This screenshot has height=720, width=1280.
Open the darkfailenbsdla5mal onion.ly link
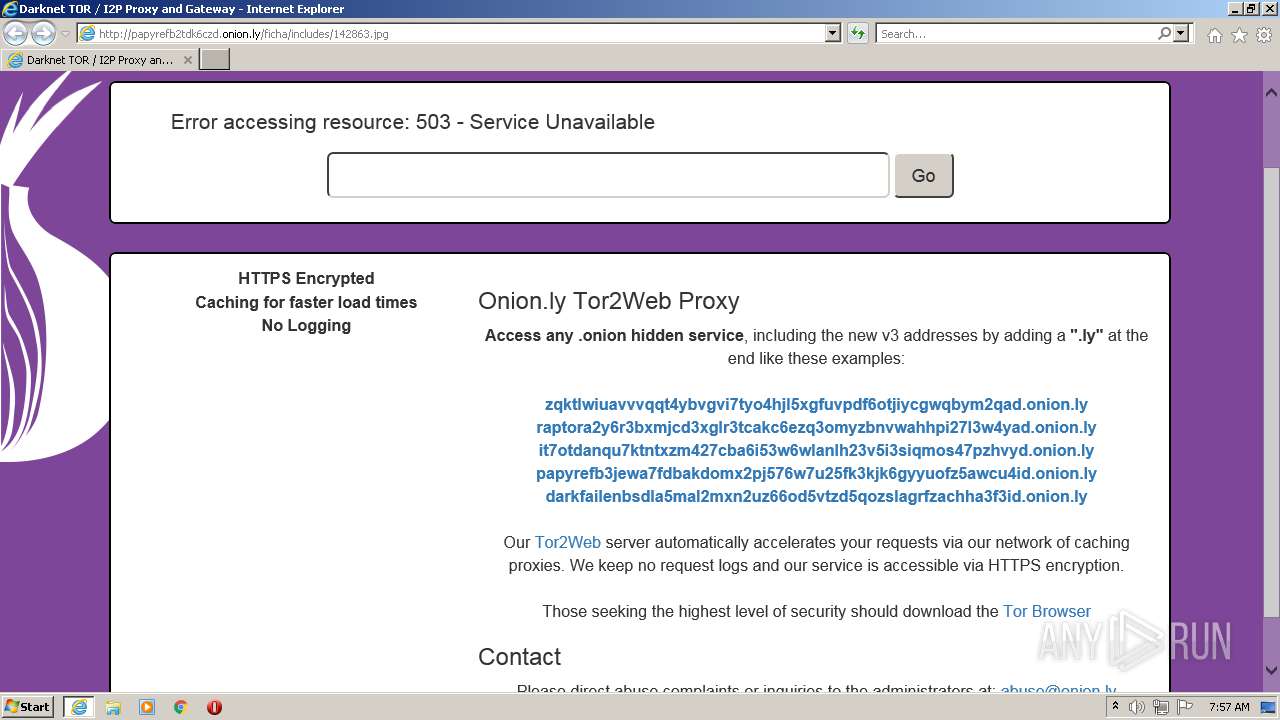point(816,496)
